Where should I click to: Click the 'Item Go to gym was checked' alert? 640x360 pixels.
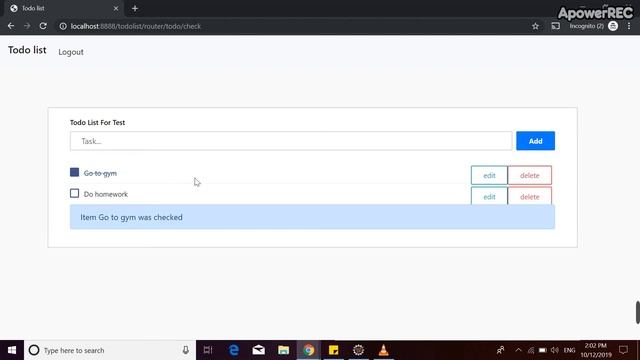point(312,217)
